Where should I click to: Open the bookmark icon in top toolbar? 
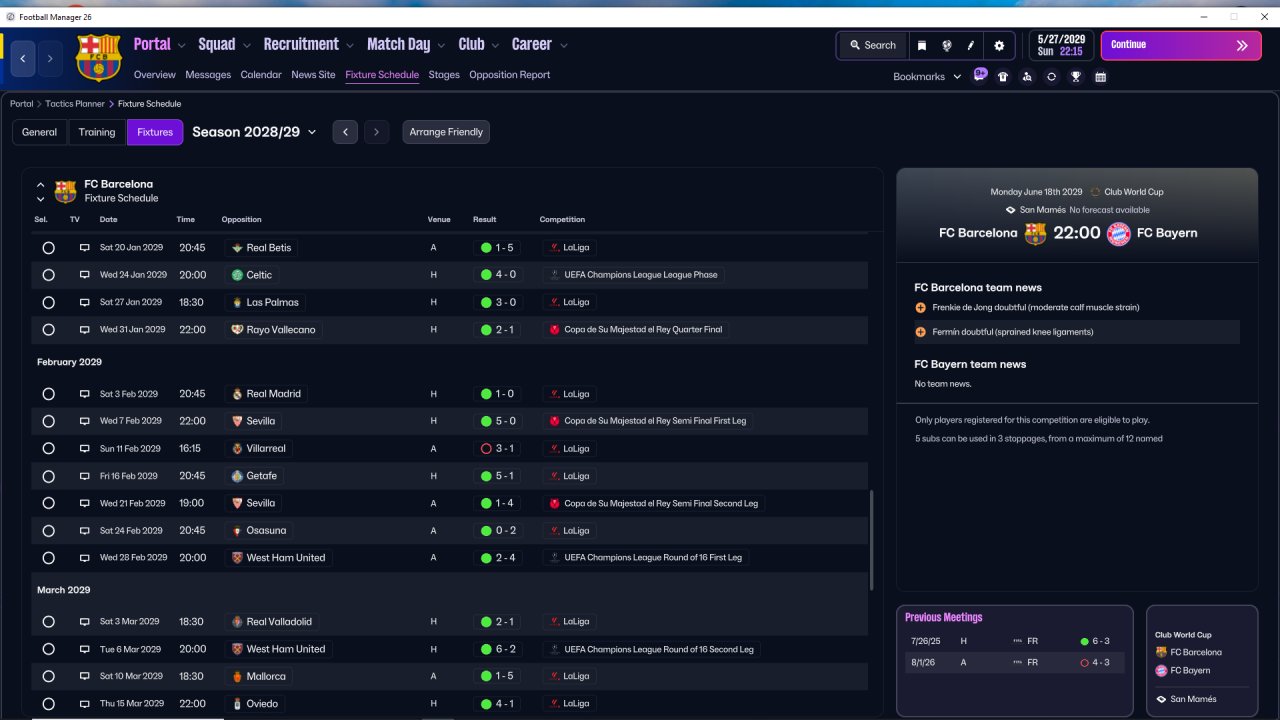(922, 45)
